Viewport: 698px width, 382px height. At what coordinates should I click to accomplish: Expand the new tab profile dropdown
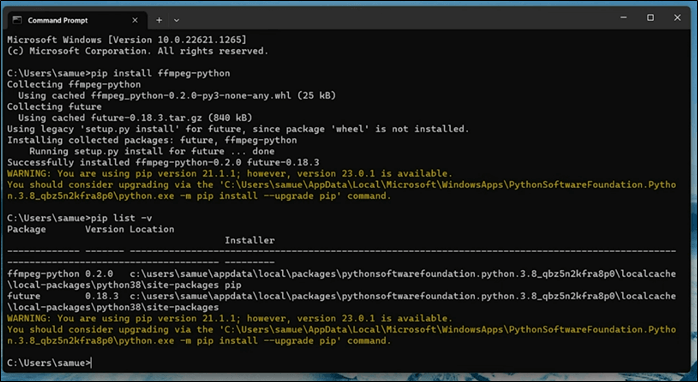pyautogui.click(x=177, y=20)
